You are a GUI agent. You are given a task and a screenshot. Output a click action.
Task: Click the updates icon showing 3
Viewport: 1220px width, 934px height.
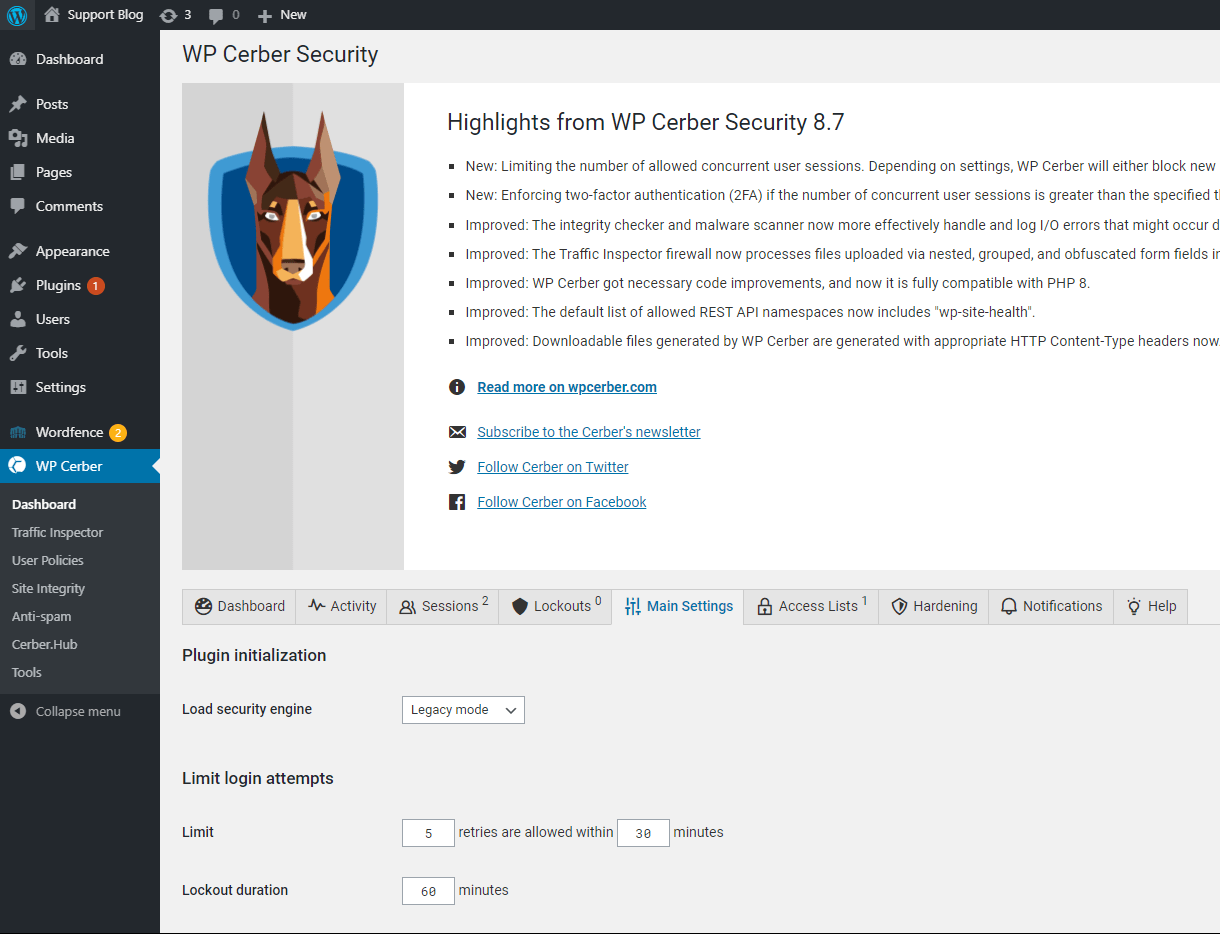tap(168, 15)
